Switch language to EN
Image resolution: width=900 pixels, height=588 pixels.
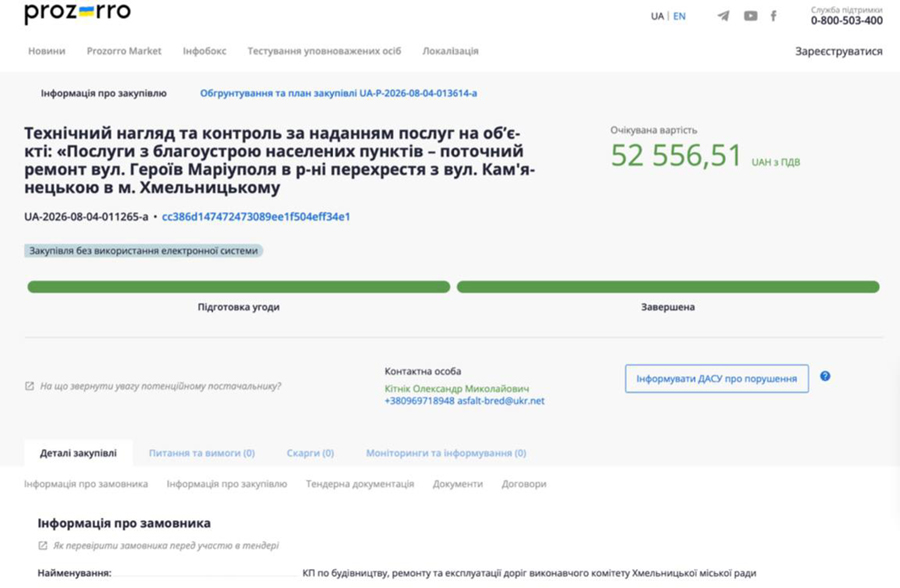(x=680, y=16)
